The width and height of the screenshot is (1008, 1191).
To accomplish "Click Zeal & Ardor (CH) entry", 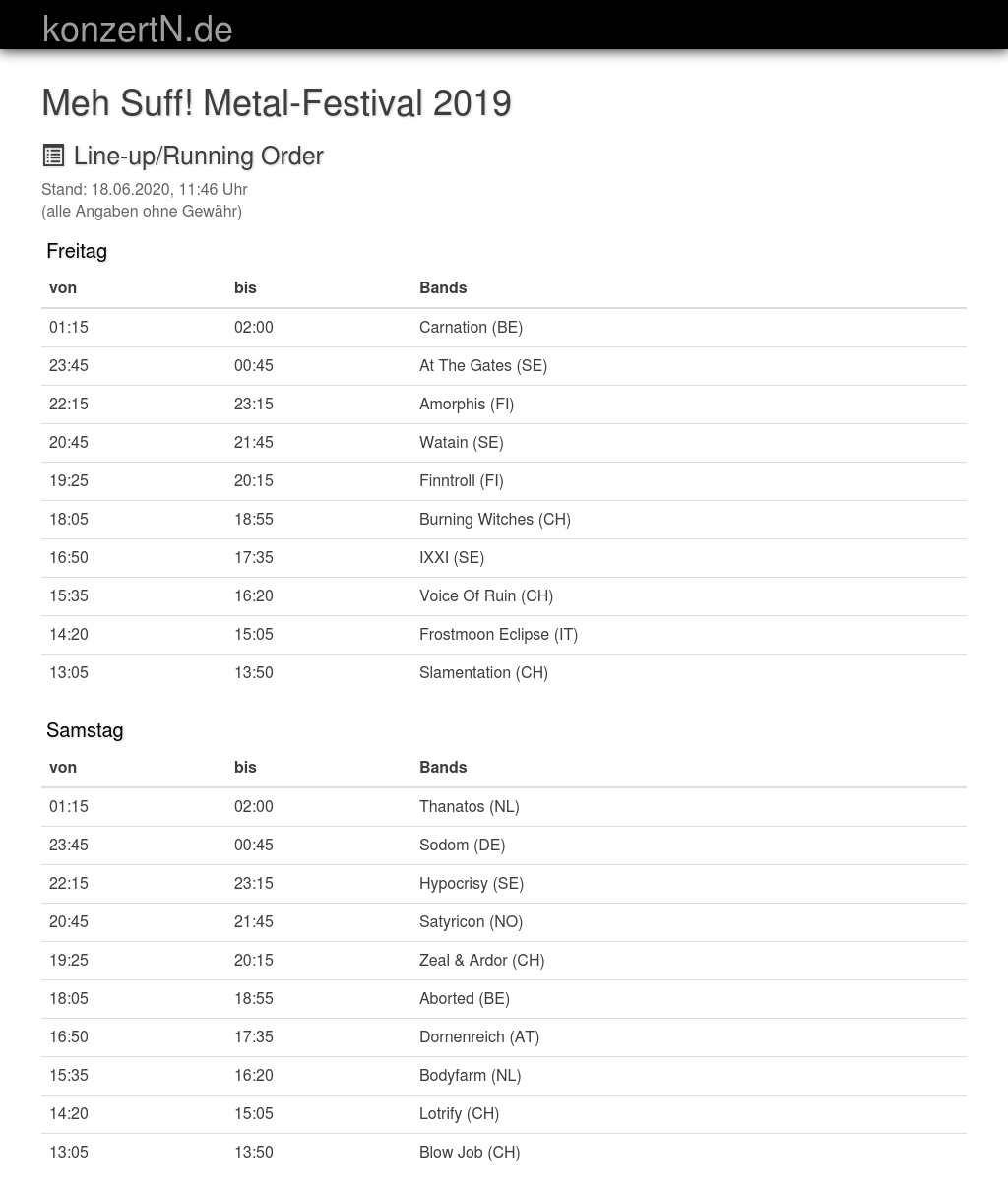I will tap(481, 960).
